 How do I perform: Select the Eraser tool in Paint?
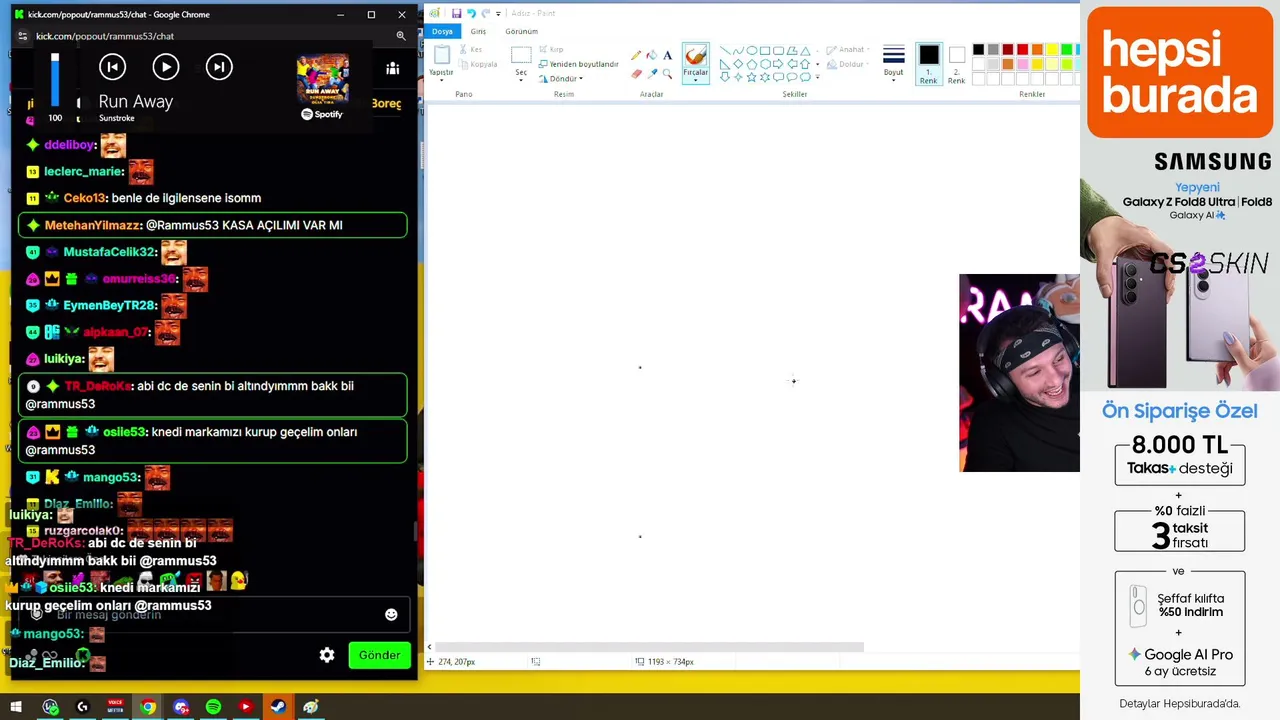[x=636, y=73]
